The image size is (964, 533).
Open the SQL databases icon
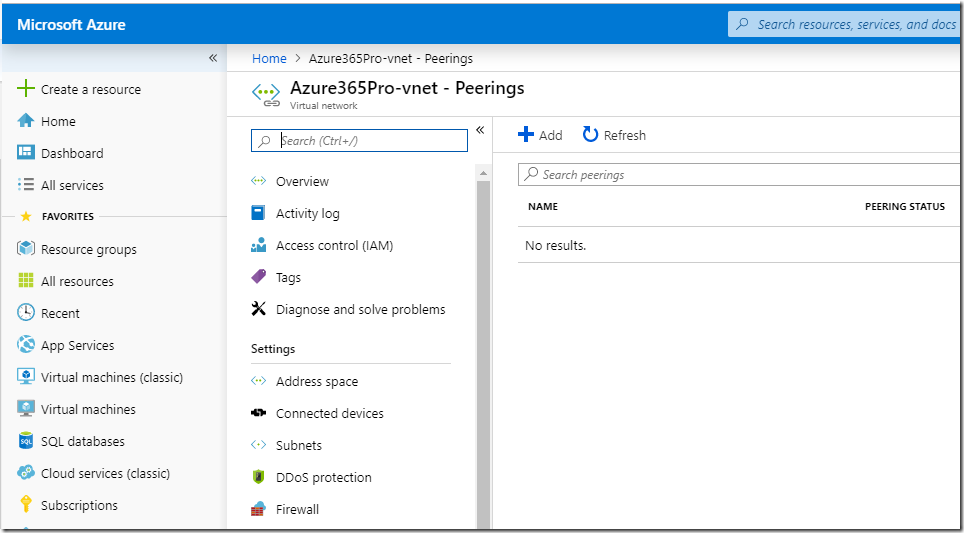coord(26,441)
